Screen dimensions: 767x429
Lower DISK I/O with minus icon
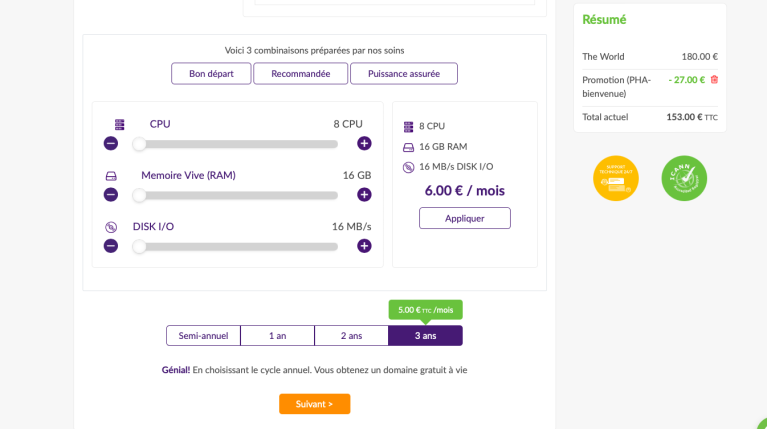tap(111, 246)
